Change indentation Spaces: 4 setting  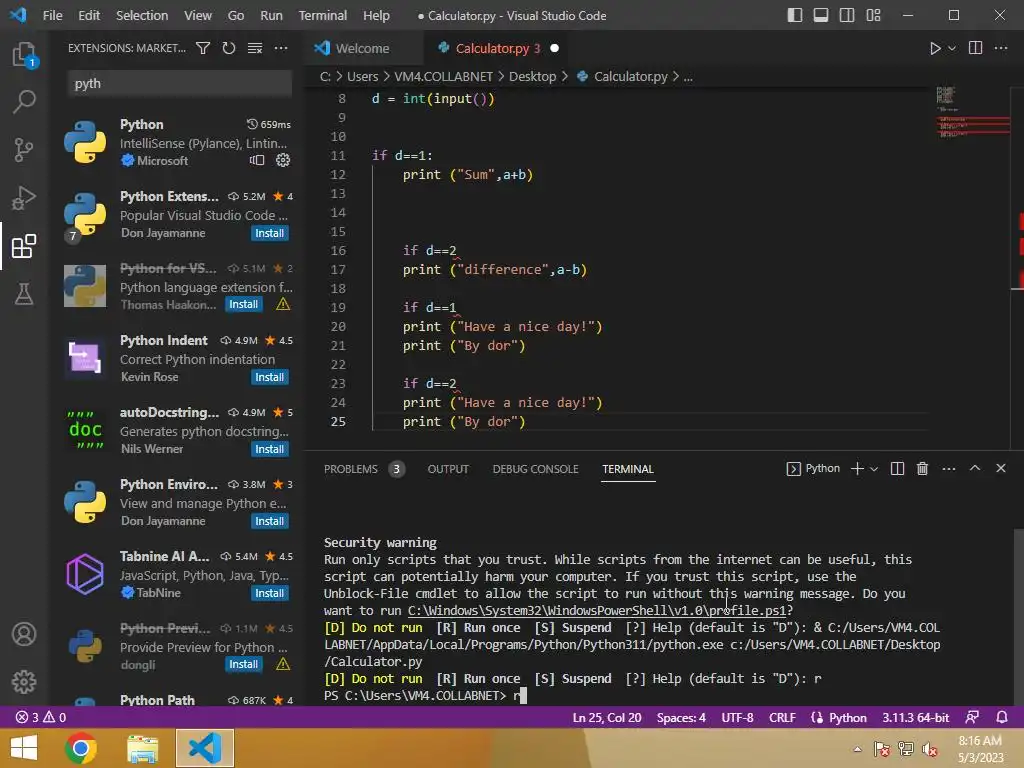pyautogui.click(x=681, y=717)
